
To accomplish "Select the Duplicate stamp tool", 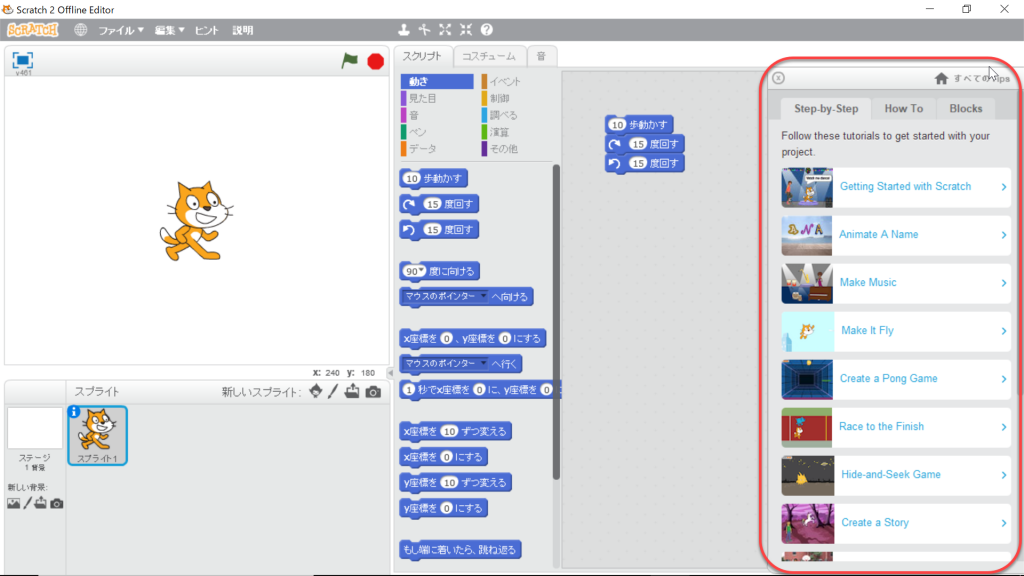I will pyautogui.click(x=404, y=29).
